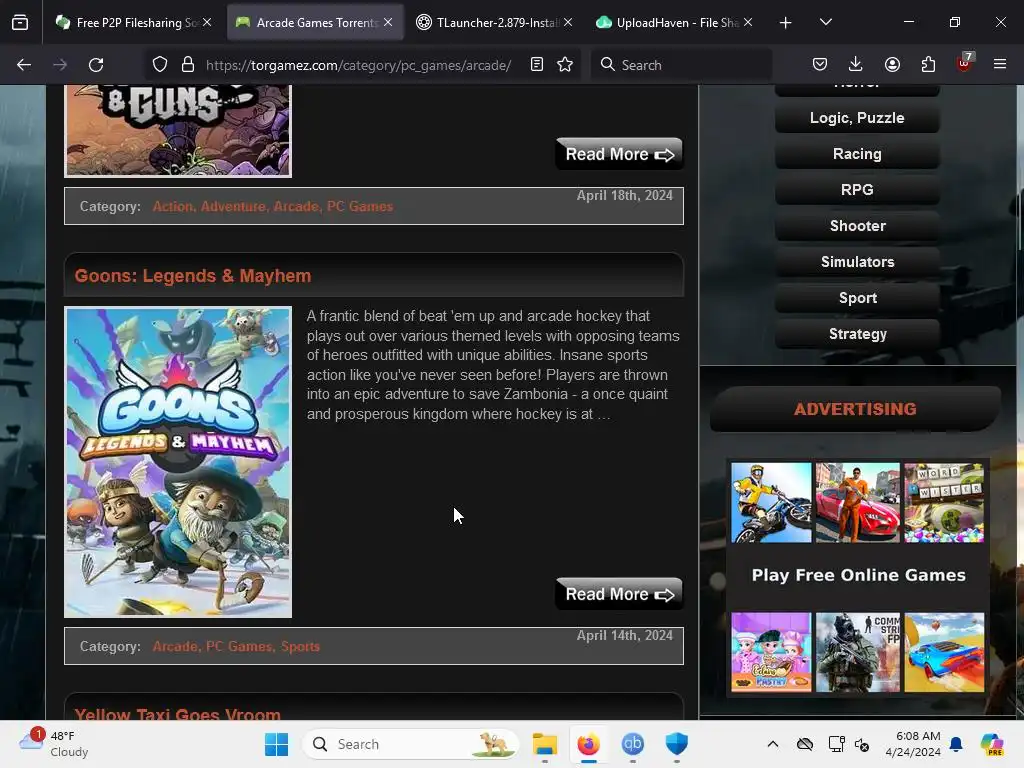Toggle reader view icon in address bar

click(x=537, y=65)
